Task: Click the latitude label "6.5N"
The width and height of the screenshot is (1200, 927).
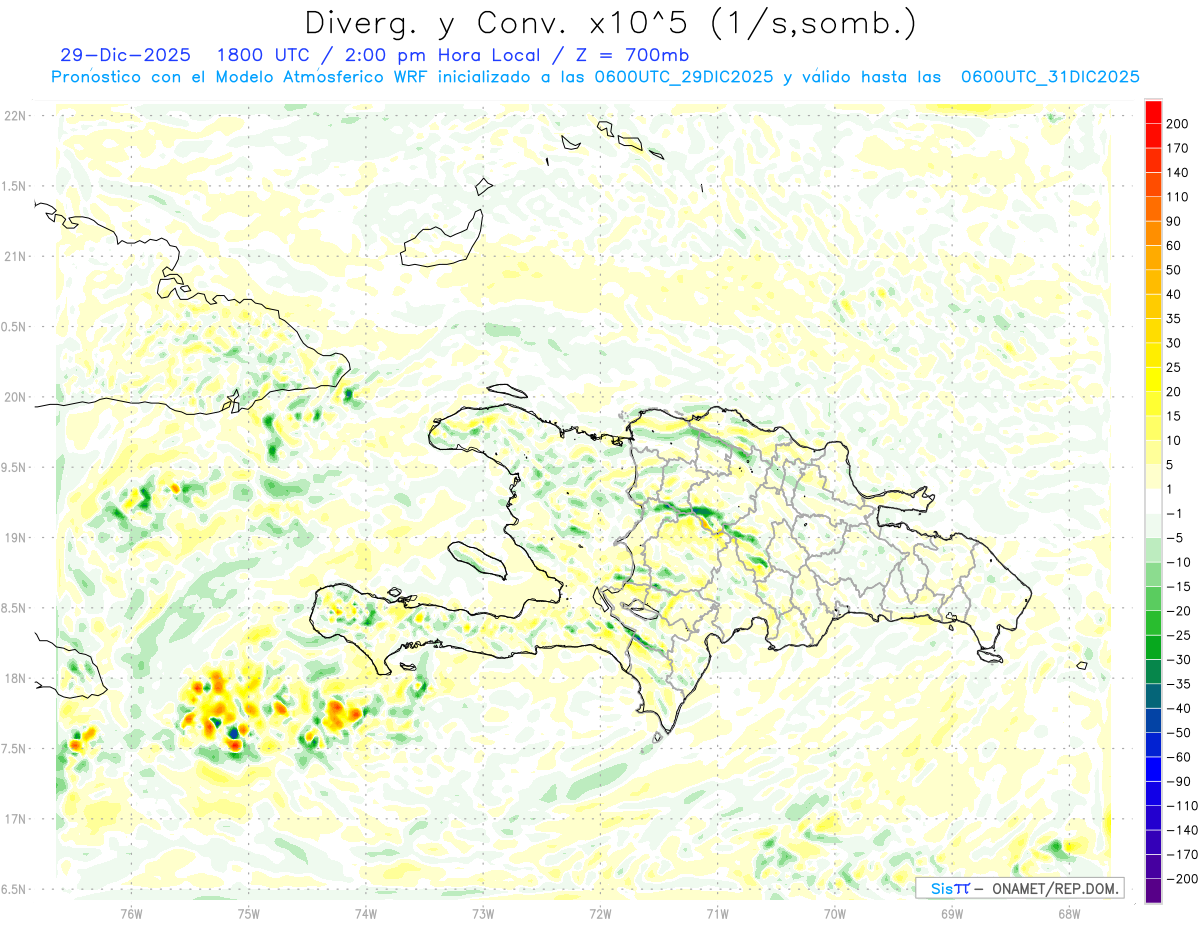Action: click(15, 890)
